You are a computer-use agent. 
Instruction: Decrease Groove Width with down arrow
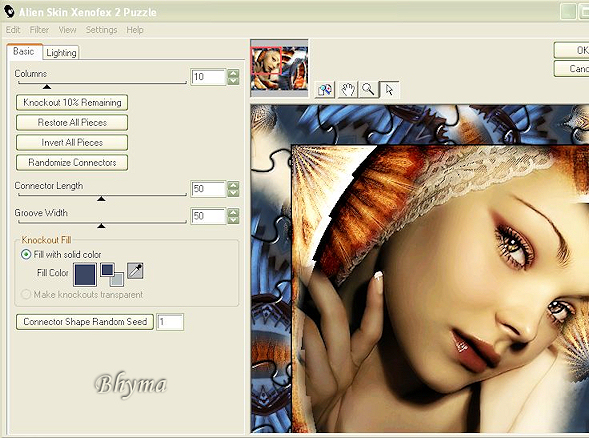tap(233, 220)
